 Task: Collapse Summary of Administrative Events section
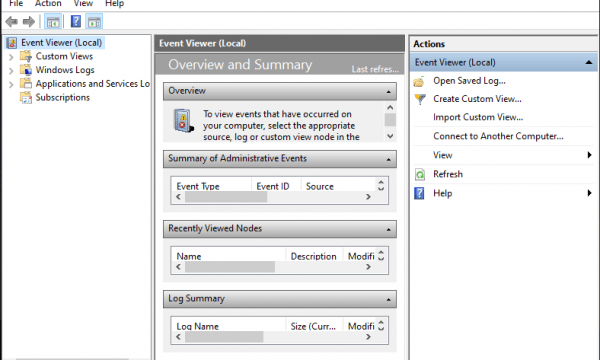point(388,159)
